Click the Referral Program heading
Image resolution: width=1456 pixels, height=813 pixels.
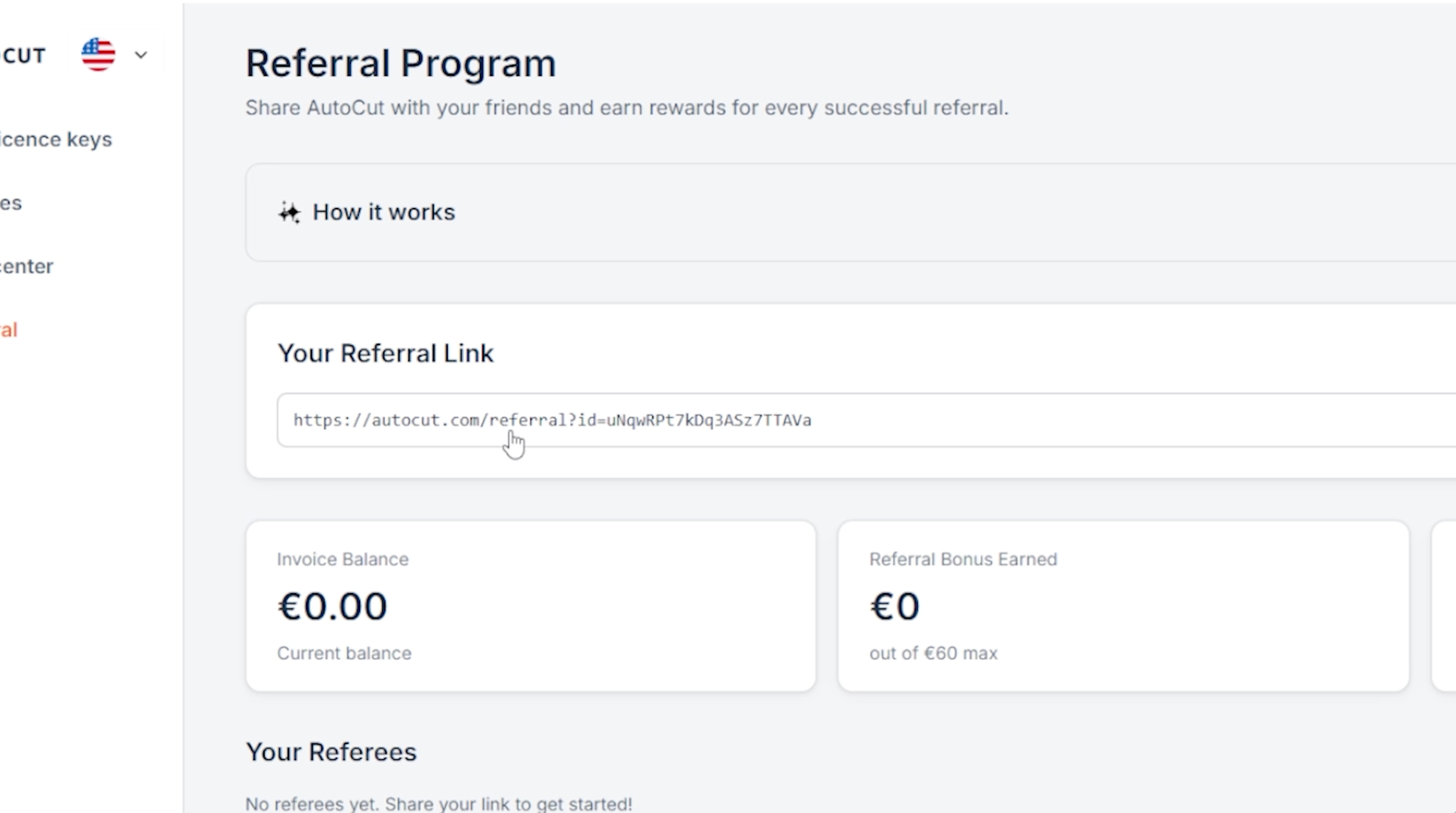point(401,63)
